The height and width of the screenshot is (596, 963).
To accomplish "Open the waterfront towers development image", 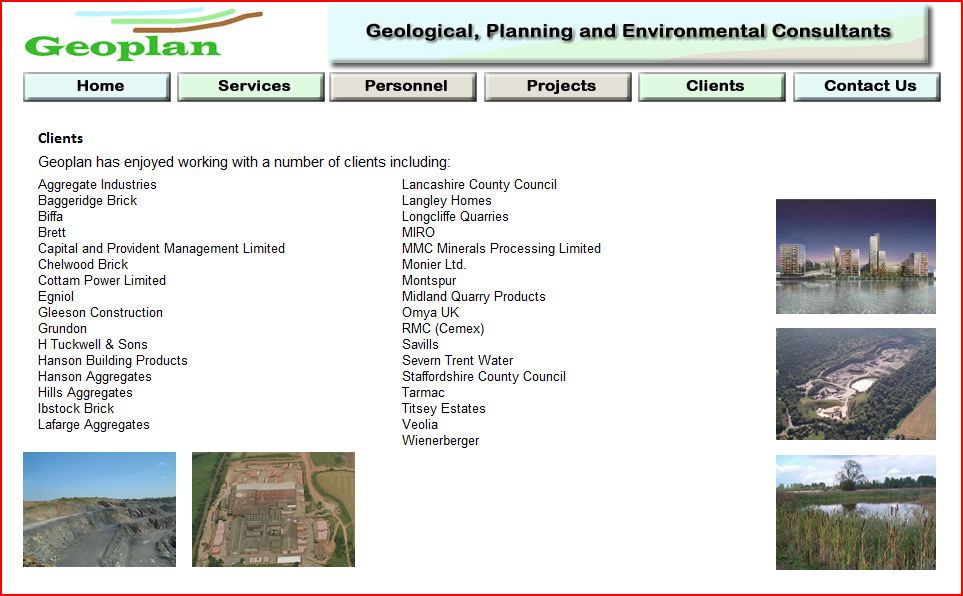I will (x=856, y=256).
